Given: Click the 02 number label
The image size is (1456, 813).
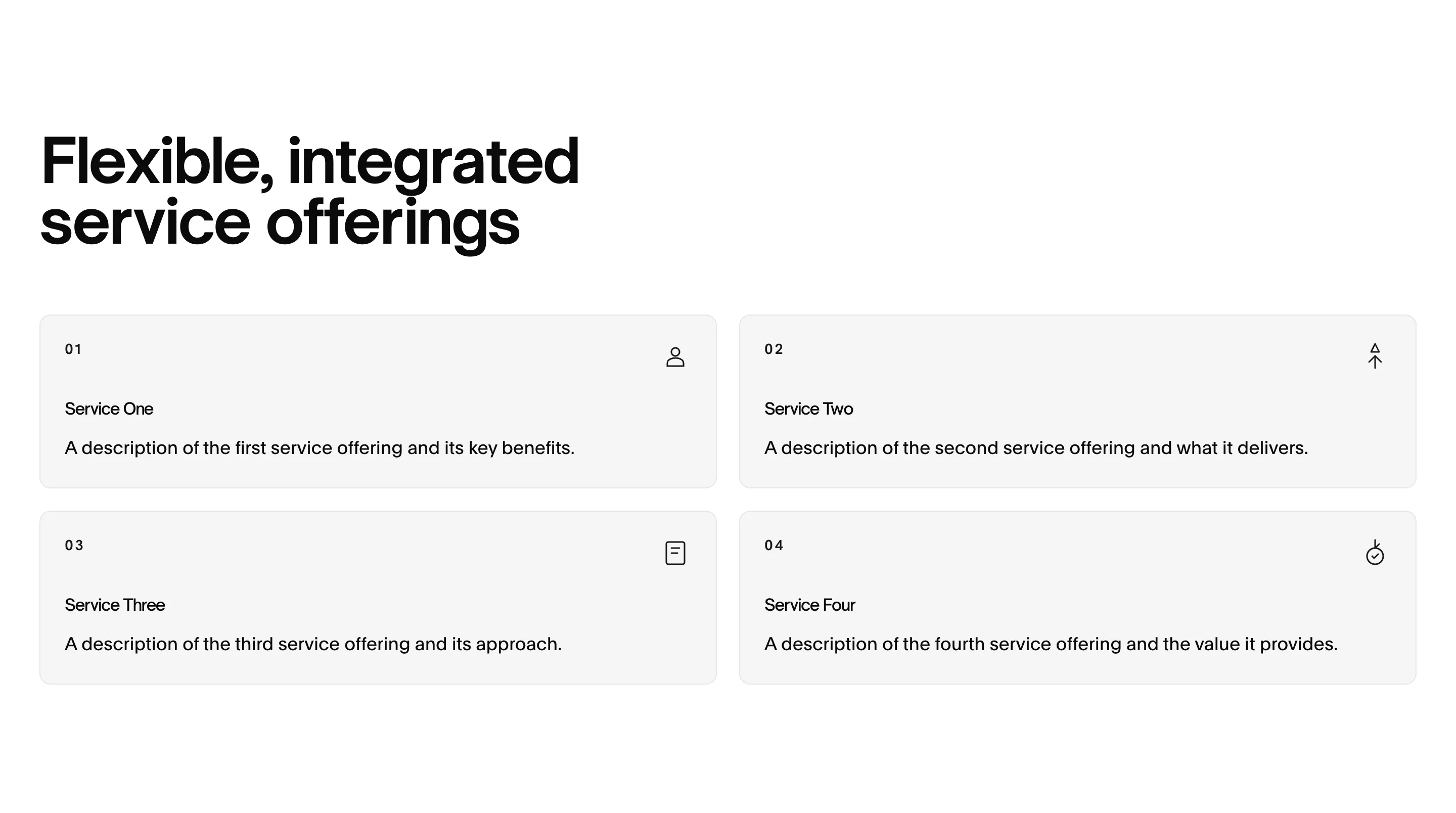Looking at the screenshot, I should pos(773,349).
